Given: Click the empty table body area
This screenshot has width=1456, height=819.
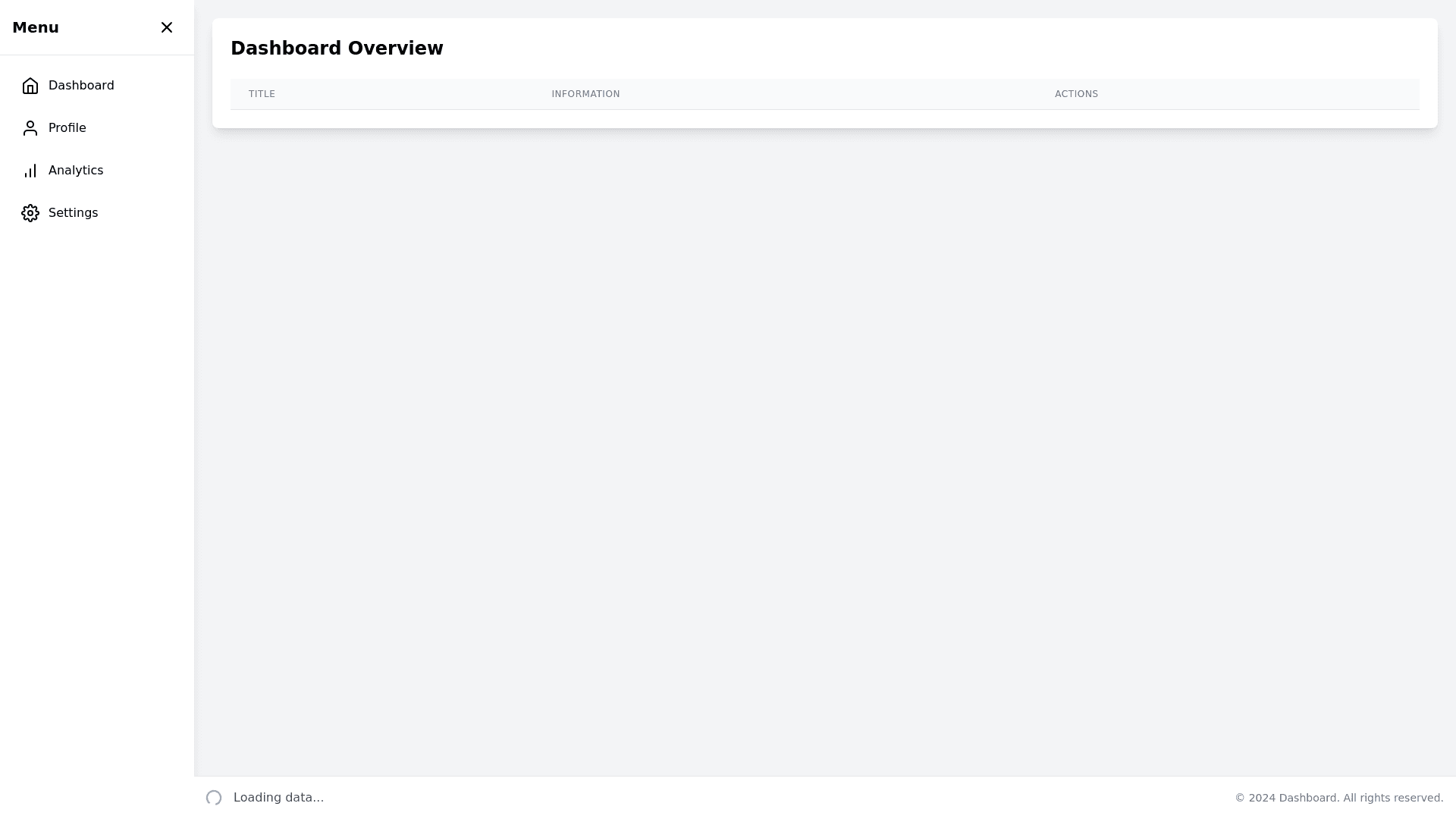Looking at the screenshot, I should (x=824, y=118).
